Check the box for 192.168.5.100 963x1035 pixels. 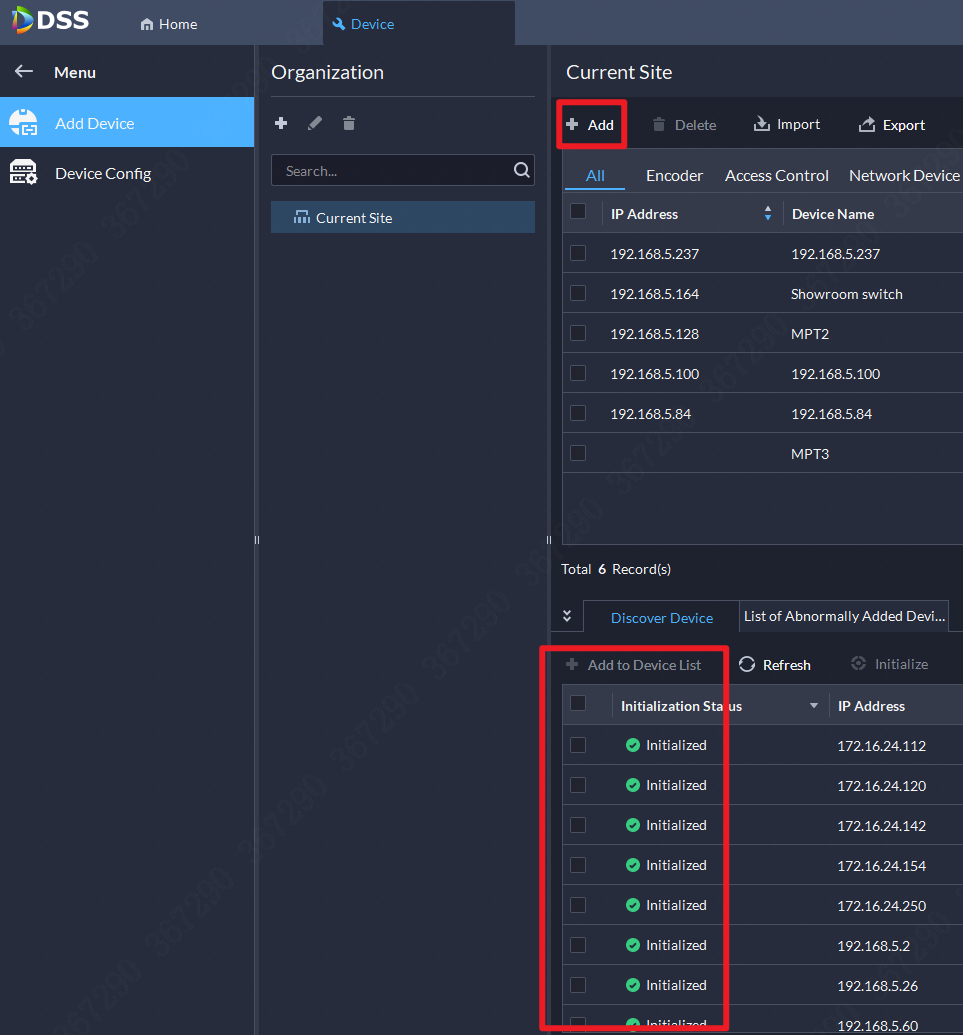tap(578, 373)
